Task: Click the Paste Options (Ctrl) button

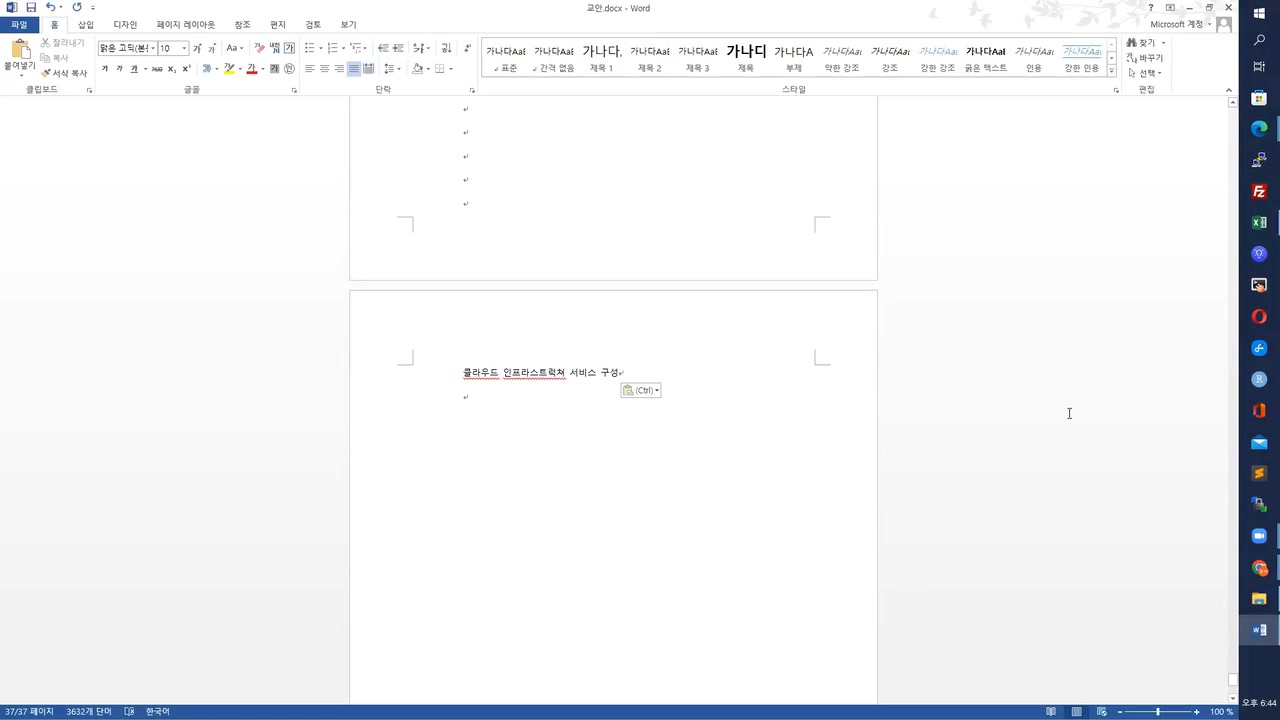Action: pyautogui.click(x=640, y=390)
